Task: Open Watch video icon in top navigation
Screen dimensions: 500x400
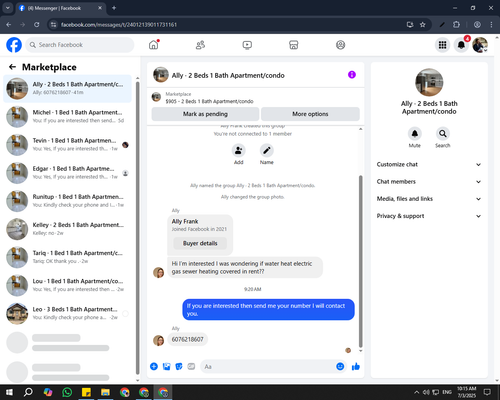Action: coord(247,45)
